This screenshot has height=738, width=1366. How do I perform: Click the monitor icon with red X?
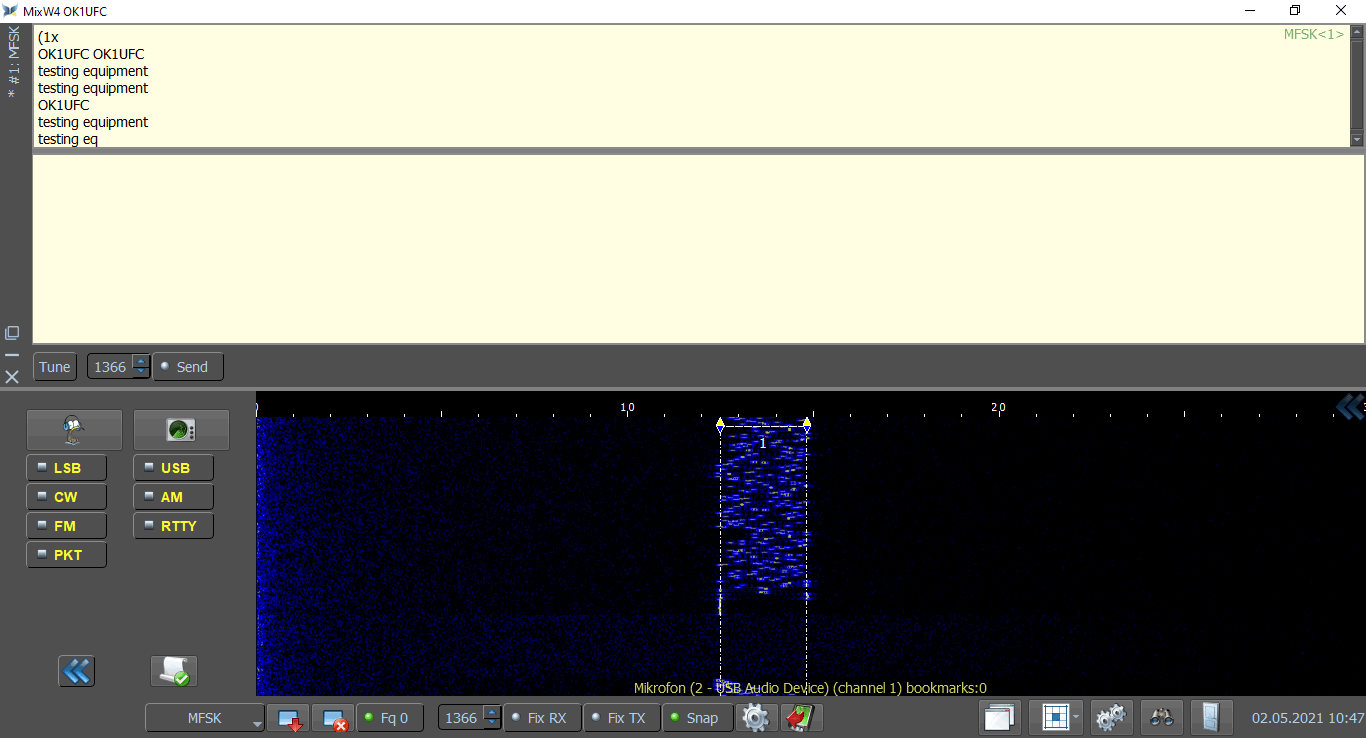coord(332,718)
